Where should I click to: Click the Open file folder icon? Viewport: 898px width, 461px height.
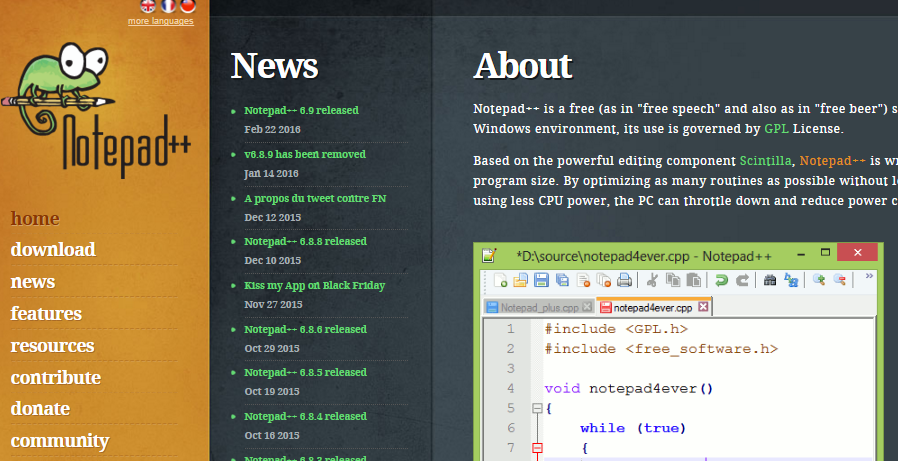520,279
